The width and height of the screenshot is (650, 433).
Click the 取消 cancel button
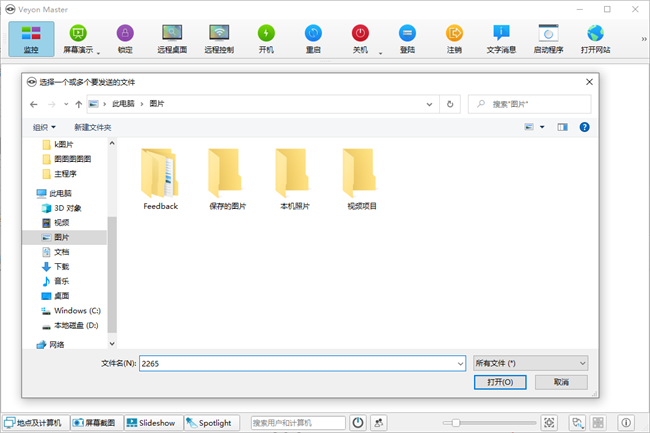coord(561,382)
